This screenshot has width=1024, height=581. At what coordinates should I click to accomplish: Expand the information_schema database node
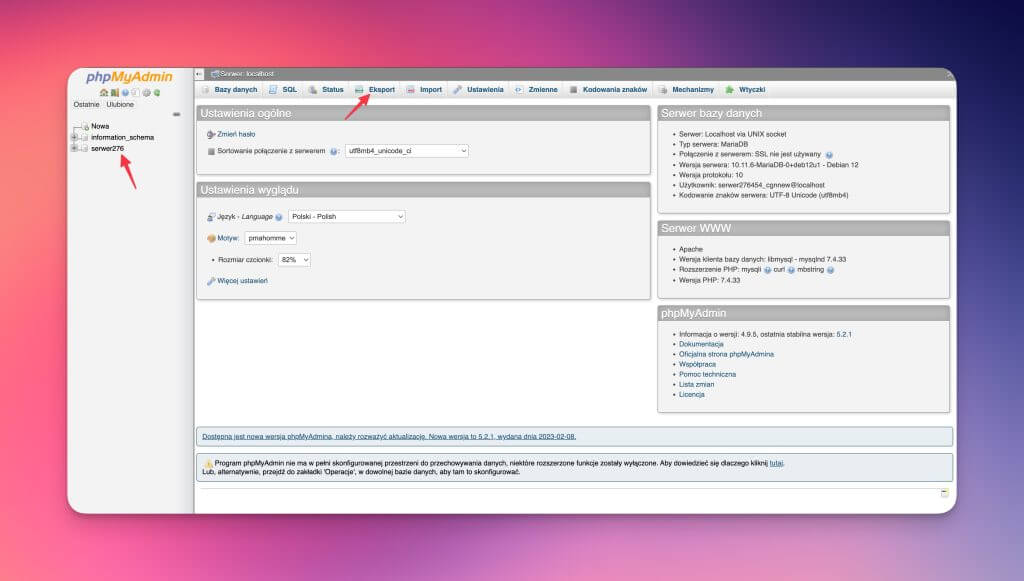[x=73, y=137]
